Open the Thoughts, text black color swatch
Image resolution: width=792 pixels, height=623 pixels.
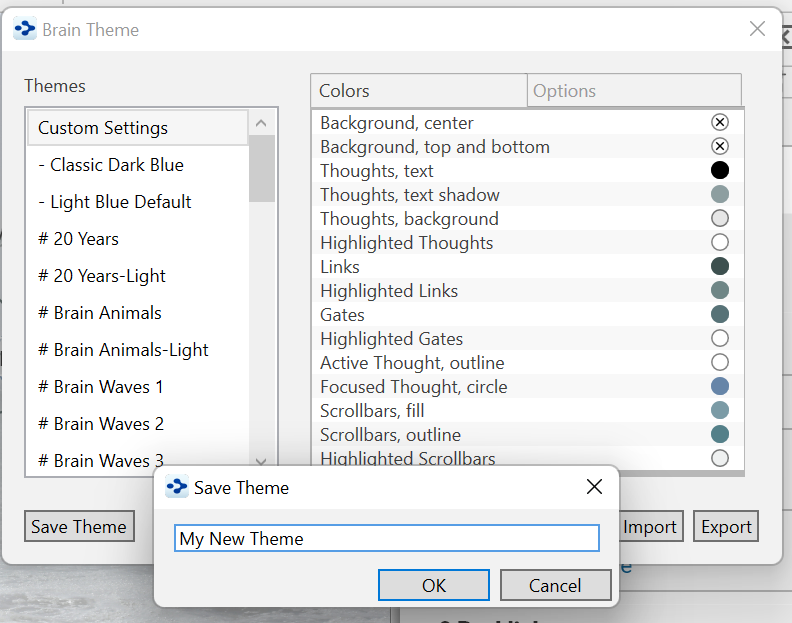pos(719,170)
